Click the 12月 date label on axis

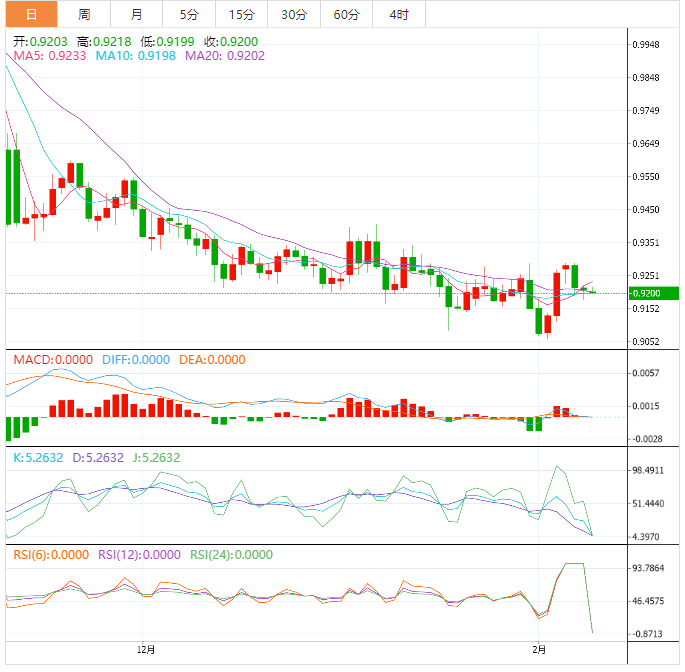point(146,650)
